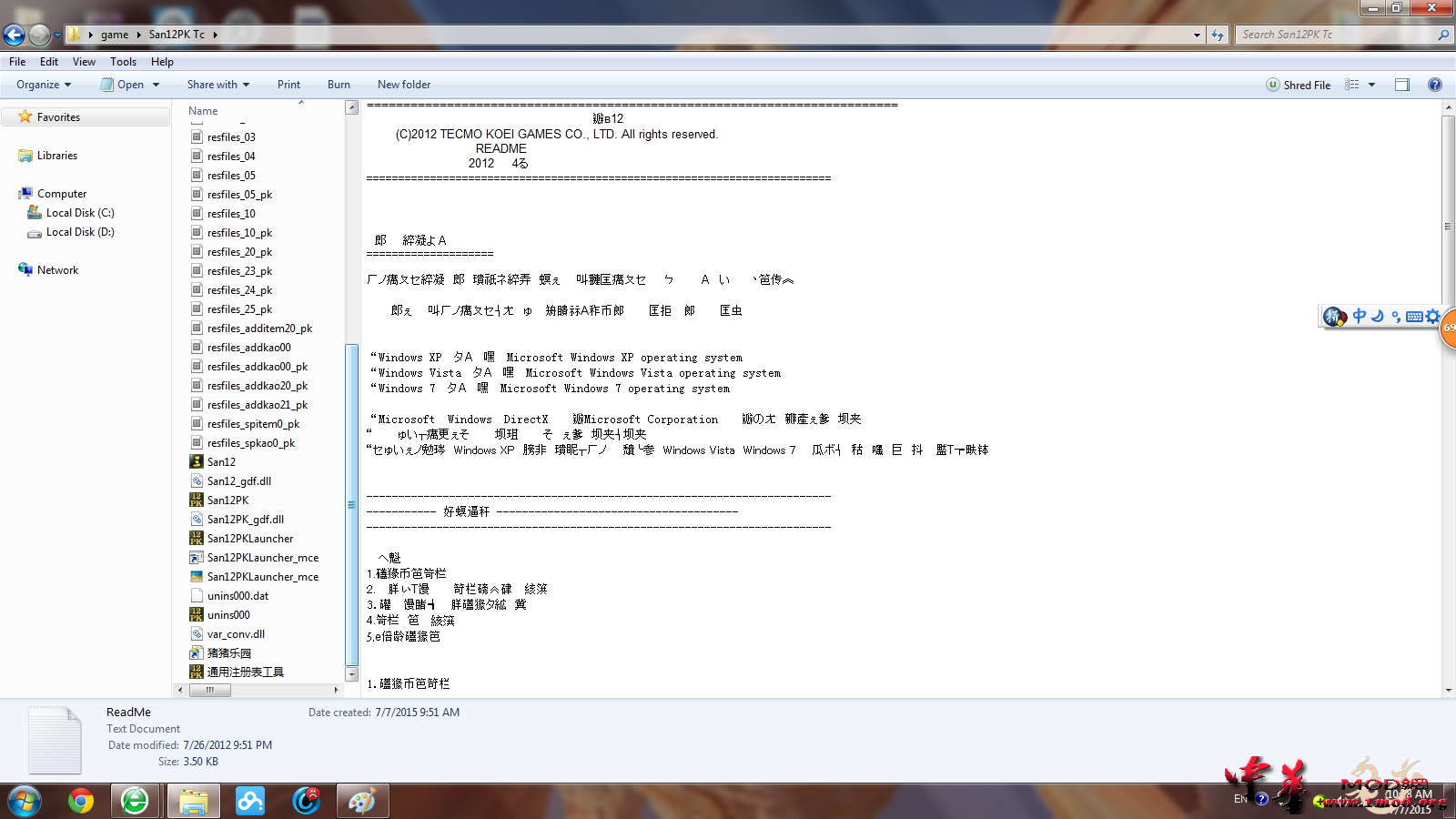Click the change view icon
Viewport: 1456px width, 819px height.
(x=1352, y=85)
